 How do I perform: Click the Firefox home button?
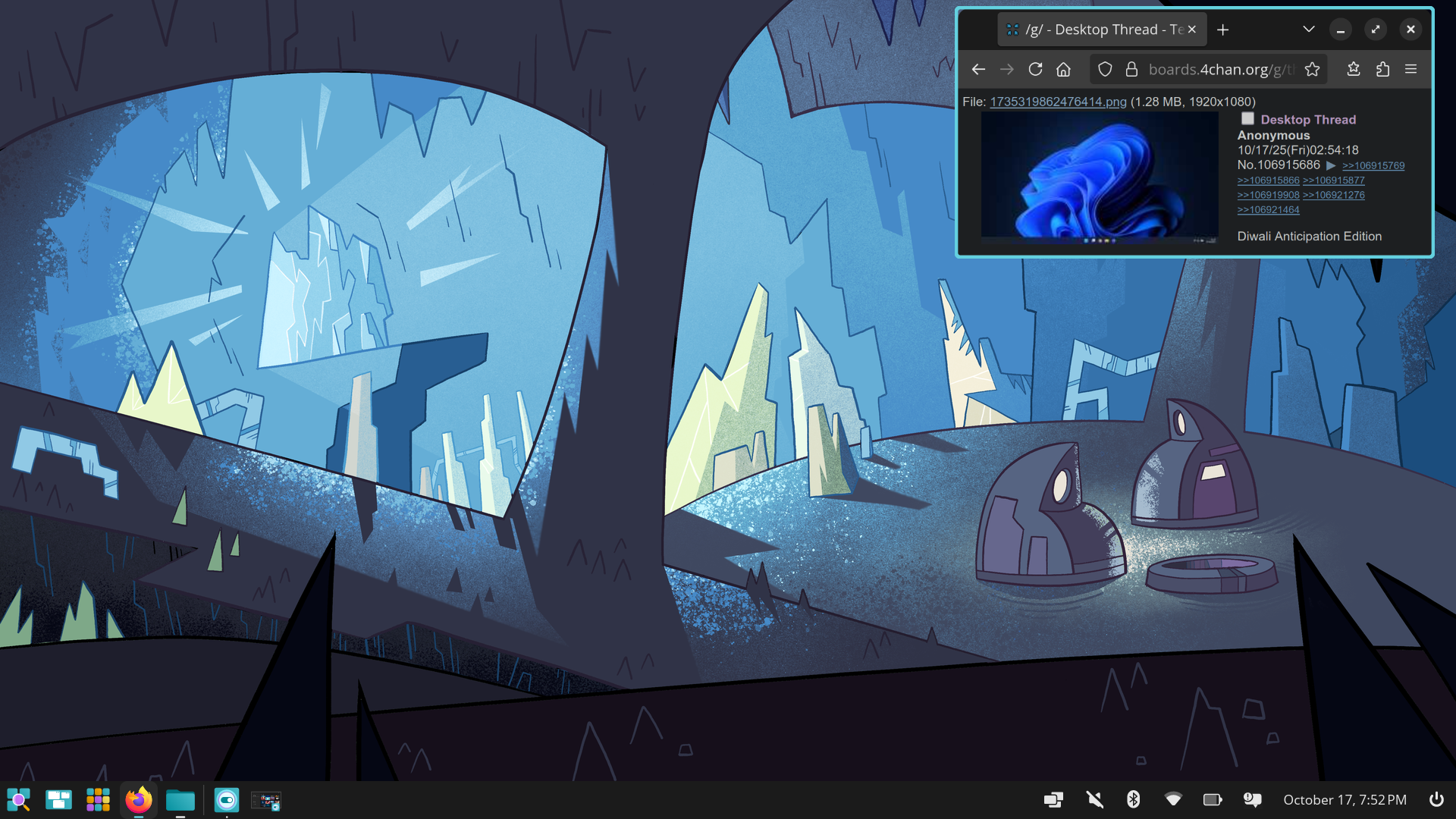click(1063, 69)
